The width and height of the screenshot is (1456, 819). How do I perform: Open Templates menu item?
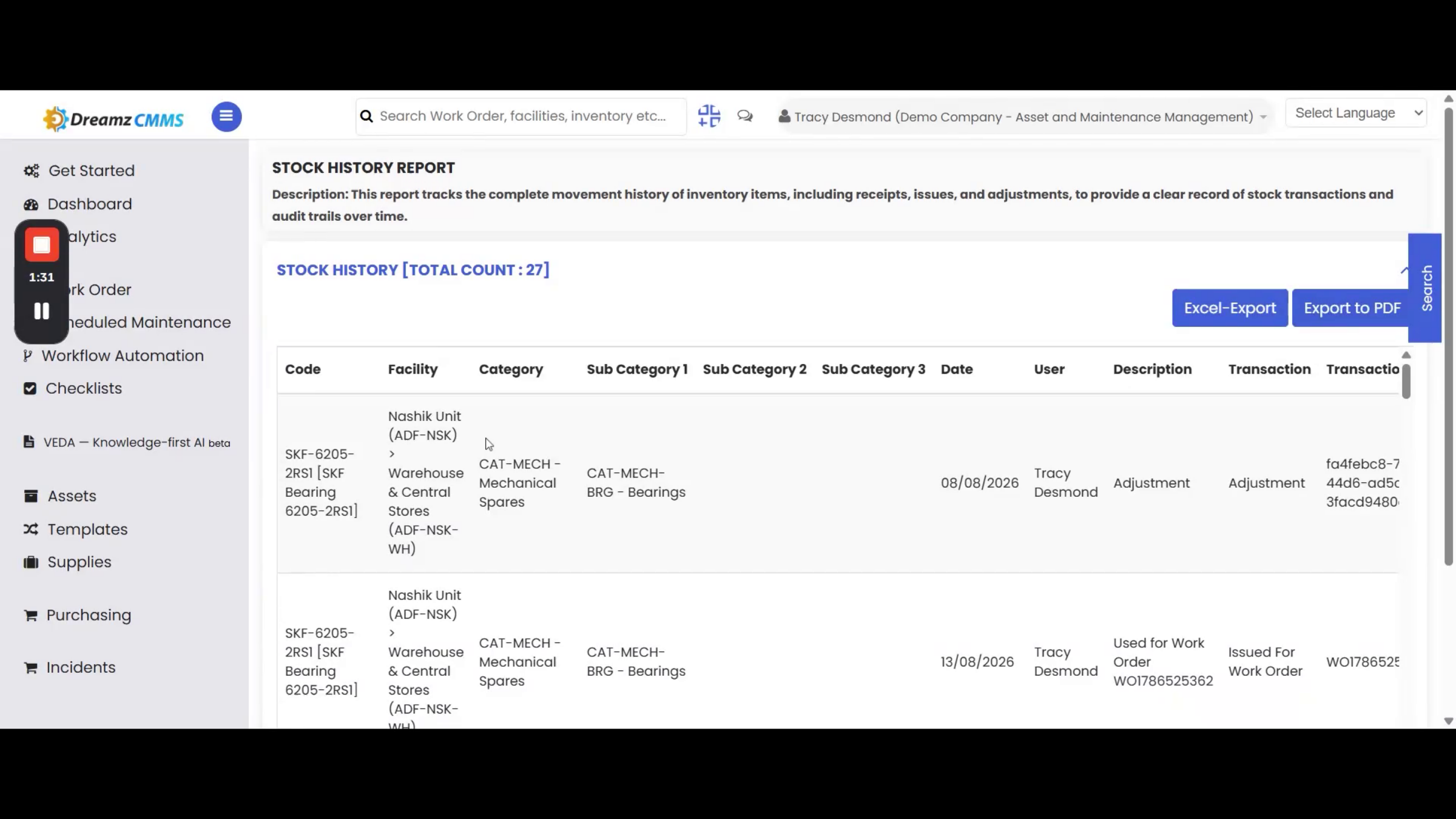(x=88, y=529)
